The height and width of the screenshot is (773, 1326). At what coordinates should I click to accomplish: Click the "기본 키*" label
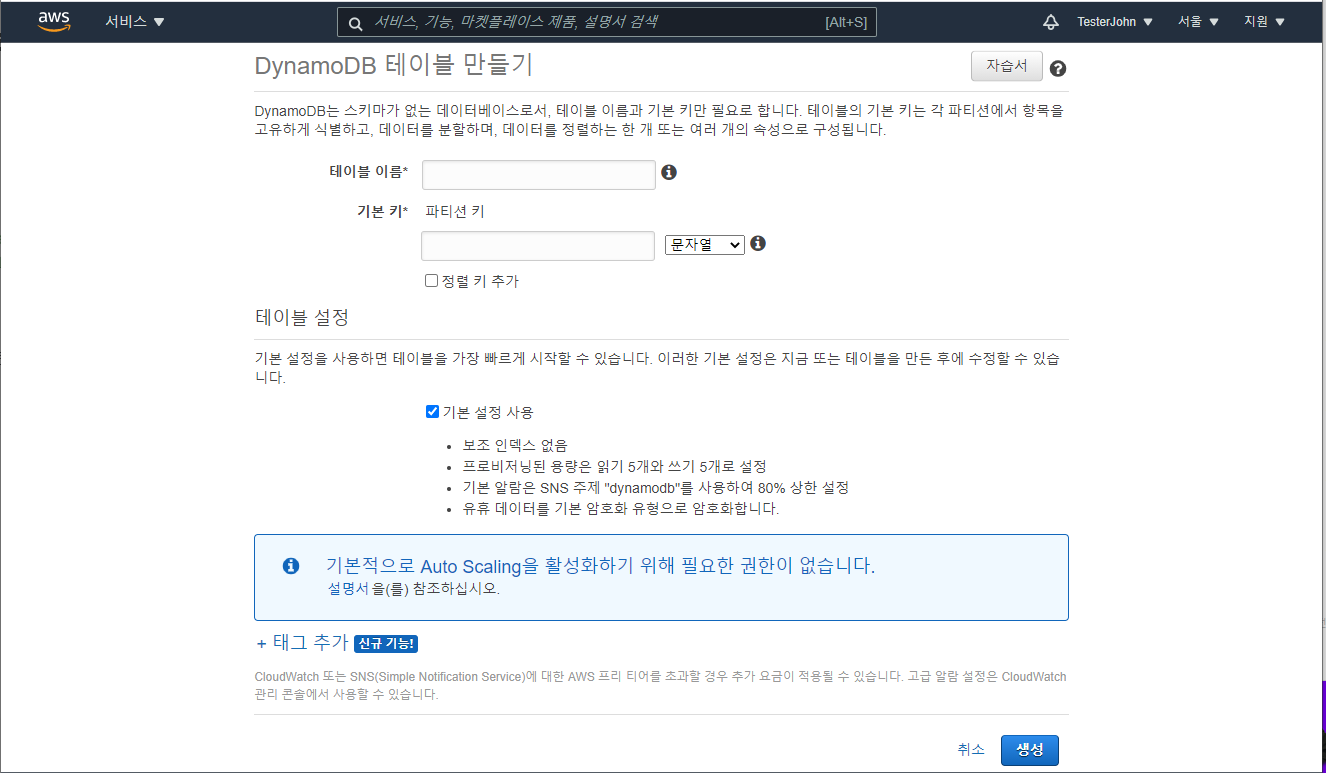click(383, 211)
